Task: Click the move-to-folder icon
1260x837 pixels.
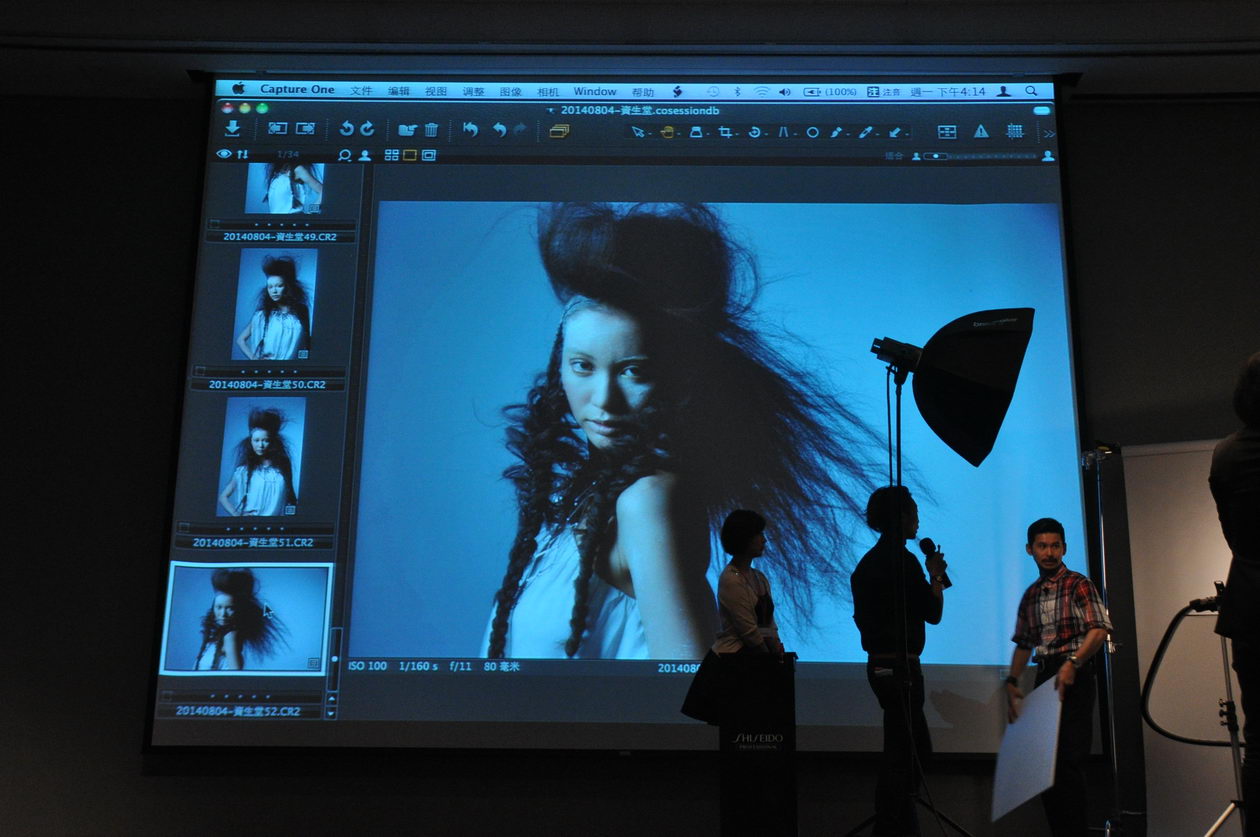Action: pos(407,130)
